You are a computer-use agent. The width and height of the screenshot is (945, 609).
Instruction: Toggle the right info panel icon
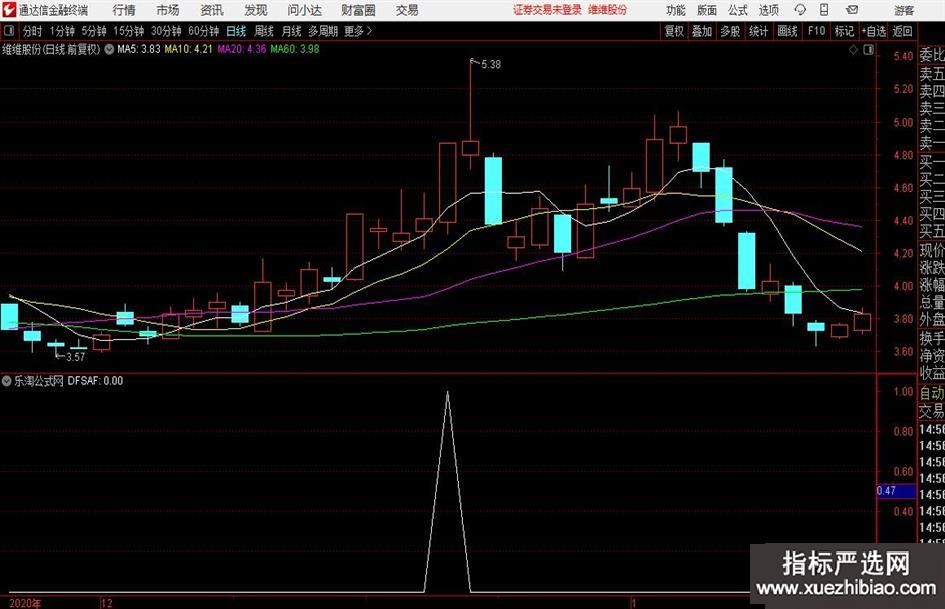868,50
